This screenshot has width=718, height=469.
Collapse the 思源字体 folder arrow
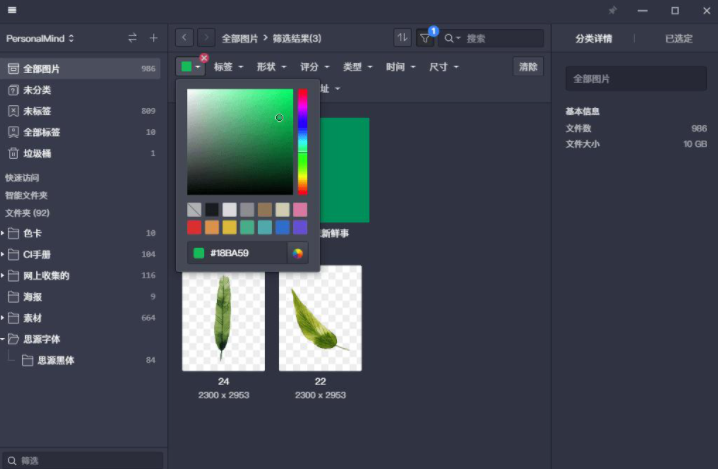3,339
